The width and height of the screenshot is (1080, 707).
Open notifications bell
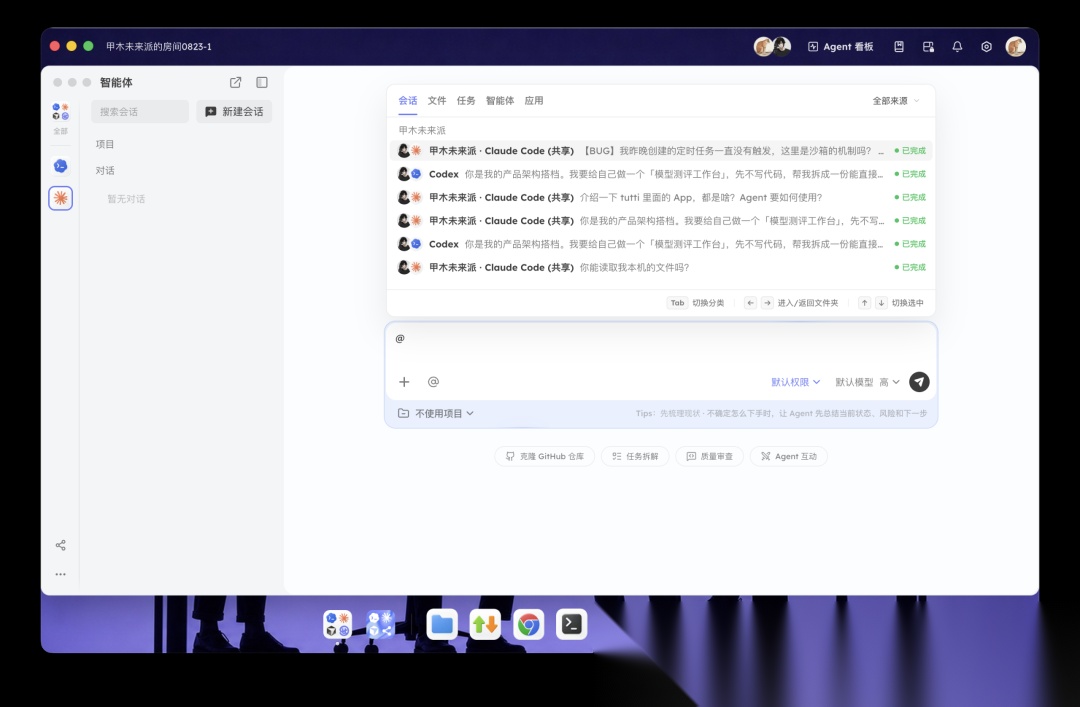pos(957,46)
